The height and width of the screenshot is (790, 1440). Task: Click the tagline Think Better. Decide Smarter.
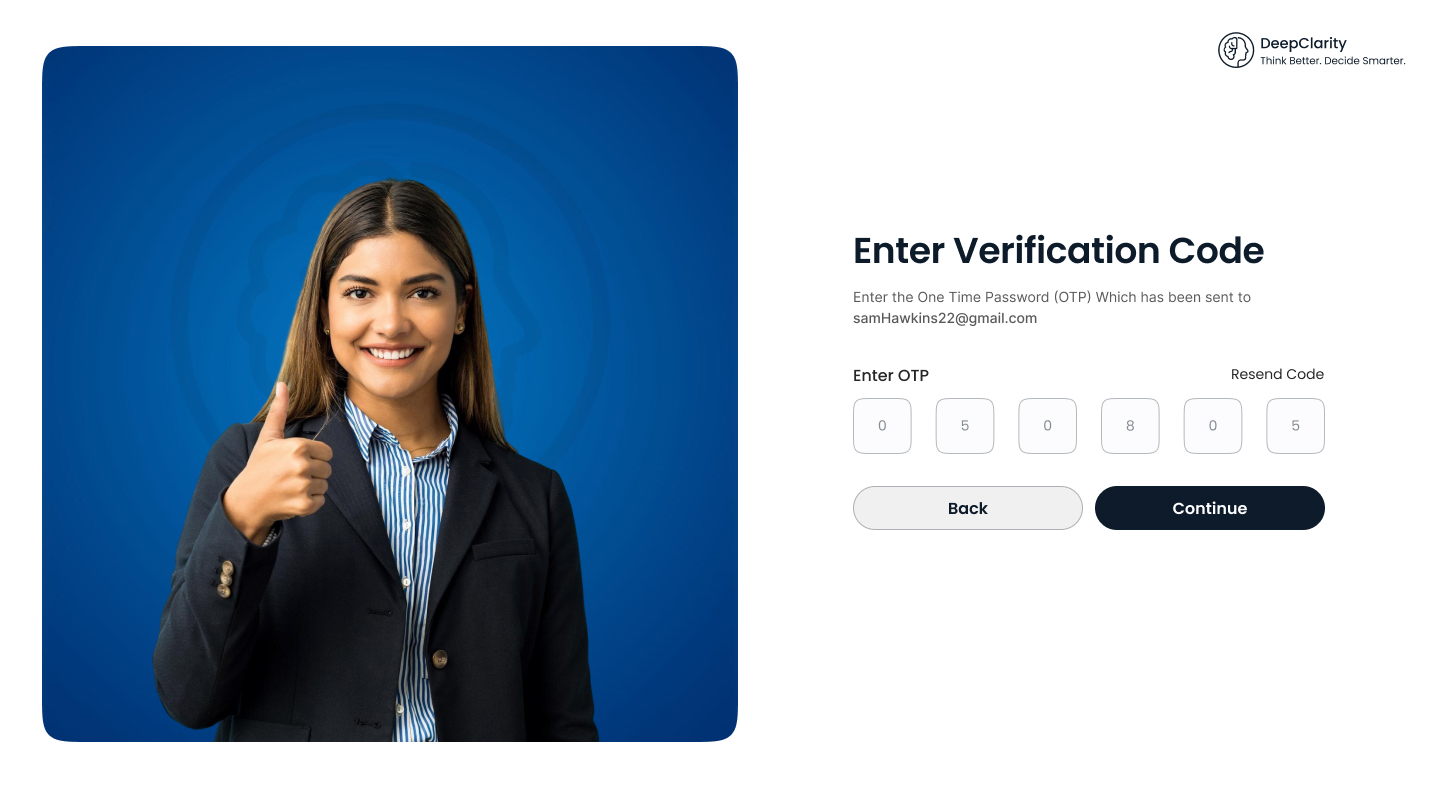point(1332,61)
